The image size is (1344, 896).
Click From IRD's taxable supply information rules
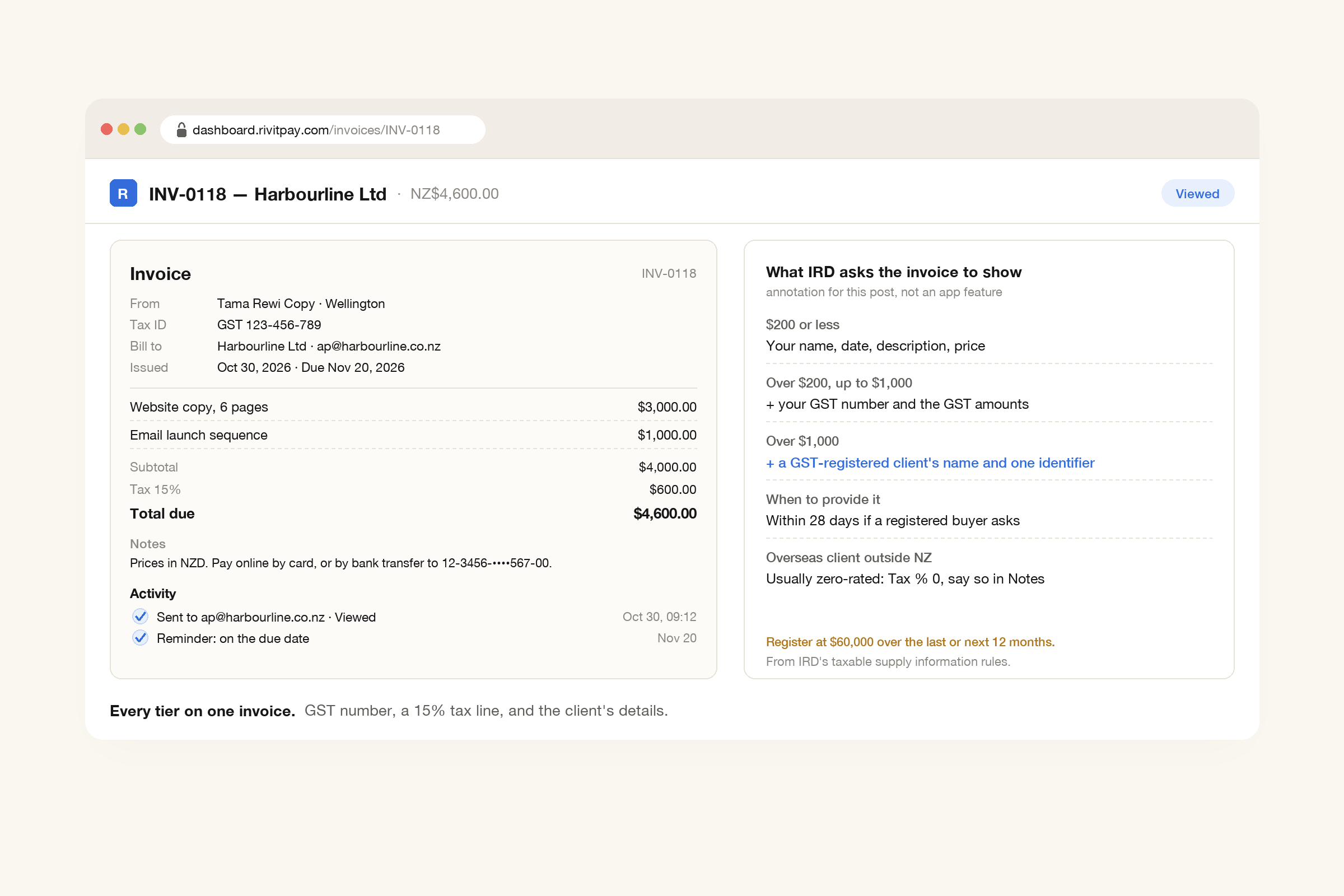coord(888,661)
